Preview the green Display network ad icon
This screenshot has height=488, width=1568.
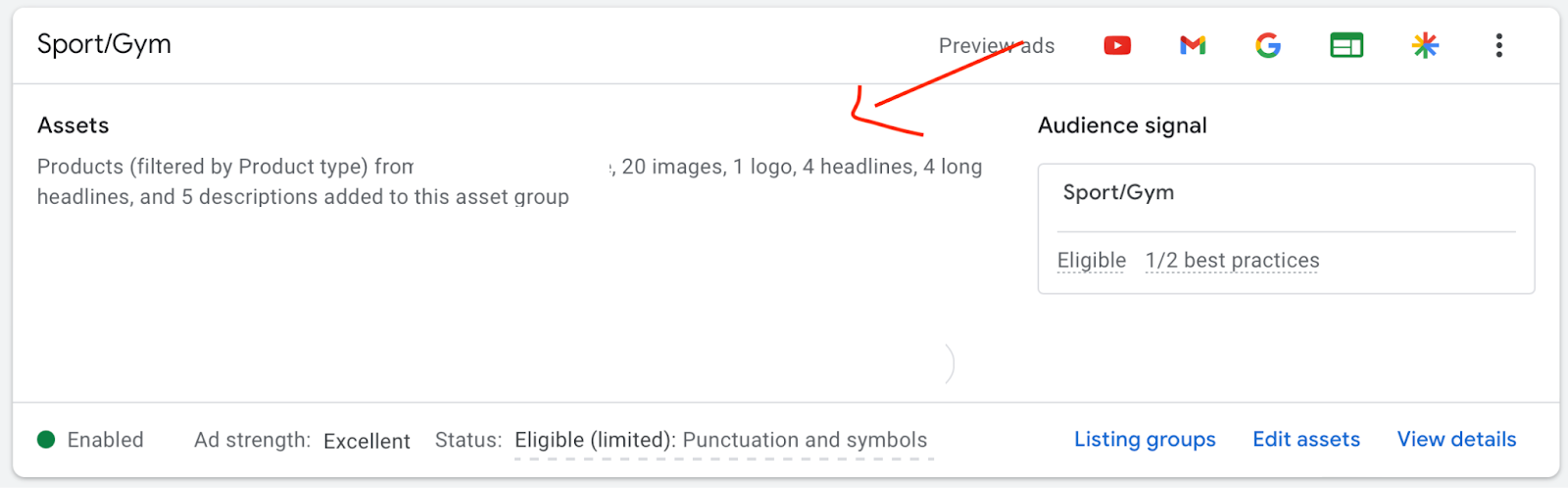coord(1347,45)
